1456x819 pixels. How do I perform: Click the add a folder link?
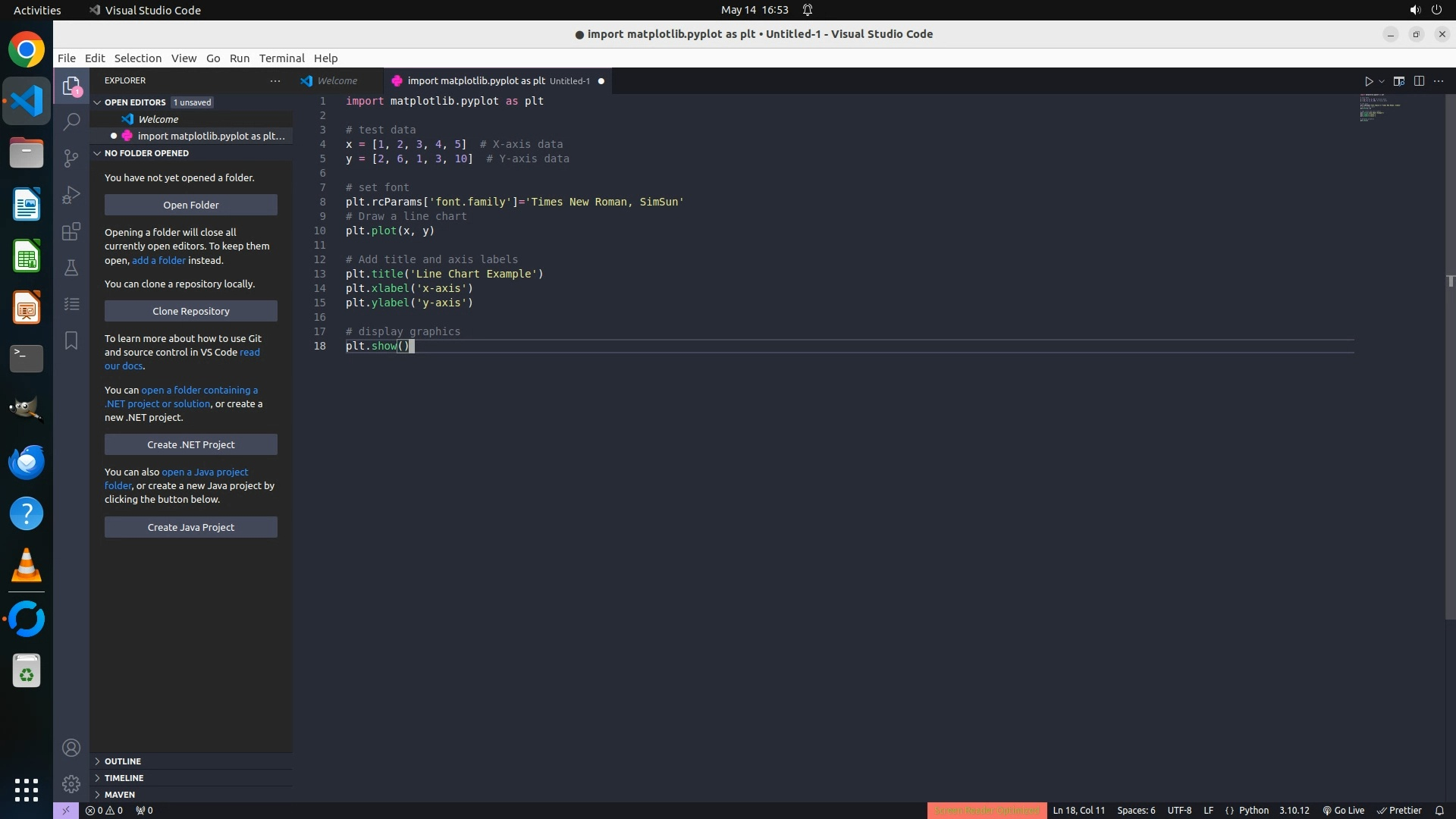[158, 260]
